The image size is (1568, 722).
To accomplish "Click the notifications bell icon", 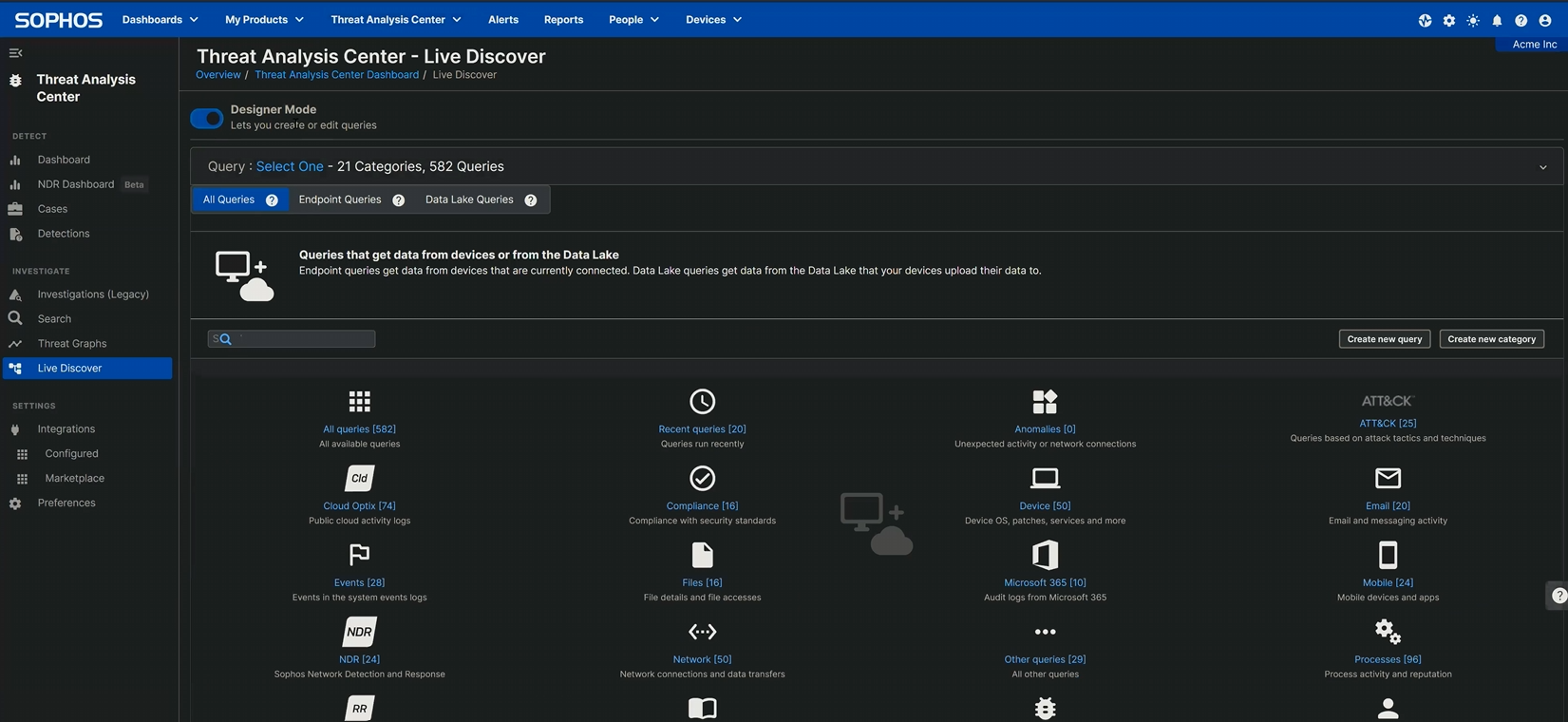I will click(x=1497, y=20).
